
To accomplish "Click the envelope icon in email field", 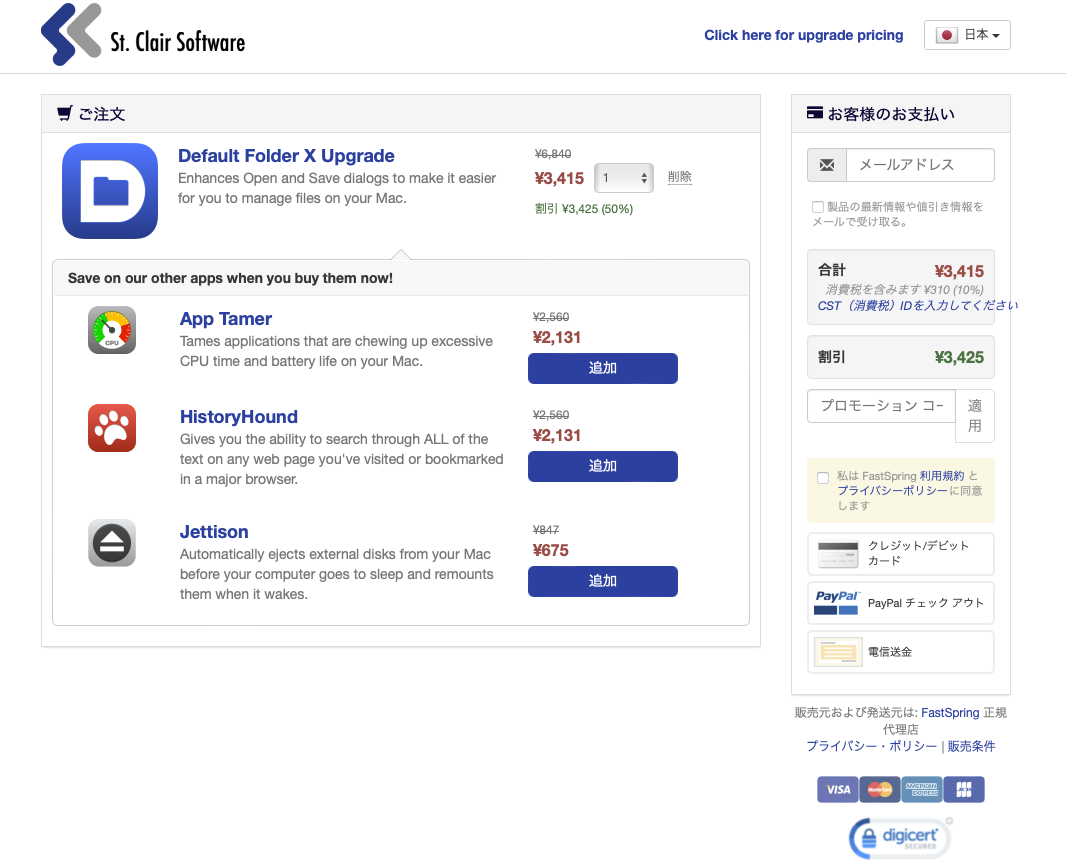I will (x=827, y=165).
